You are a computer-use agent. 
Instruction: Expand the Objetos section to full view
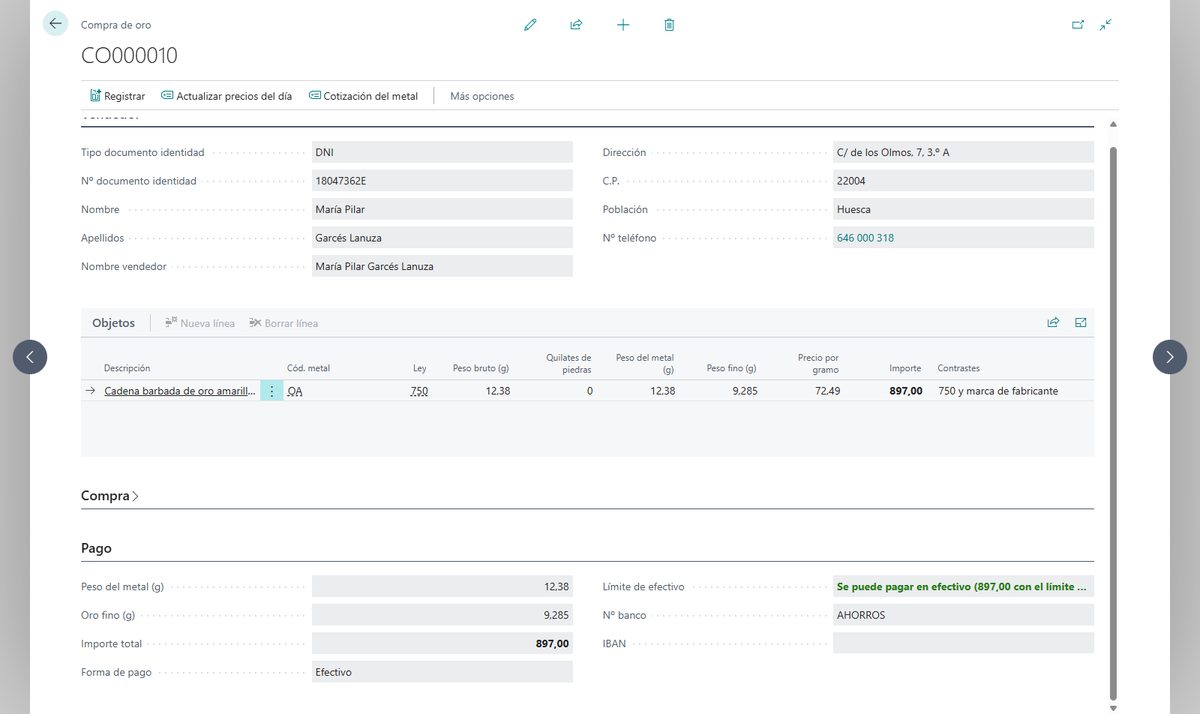[x=1081, y=323]
